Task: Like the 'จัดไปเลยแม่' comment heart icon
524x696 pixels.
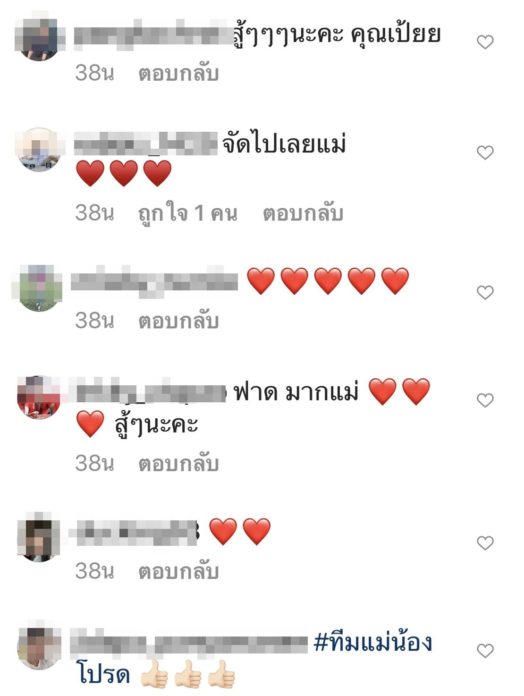Action: point(485,152)
